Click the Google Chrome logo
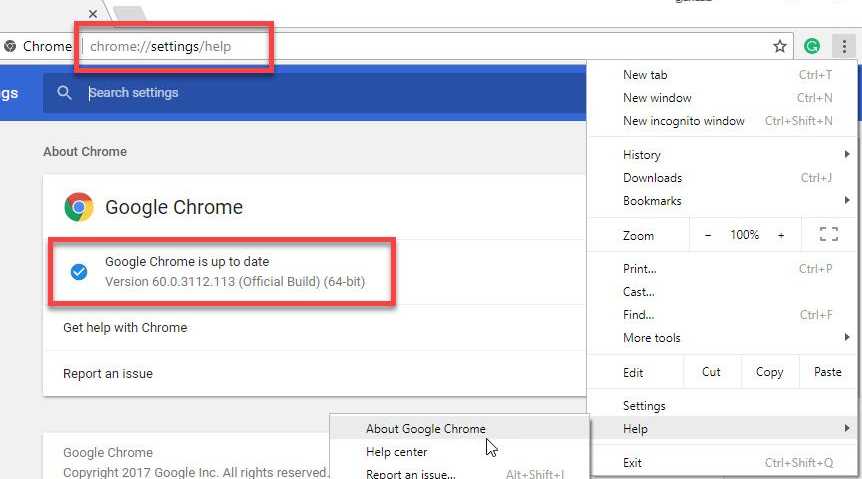 coord(79,208)
